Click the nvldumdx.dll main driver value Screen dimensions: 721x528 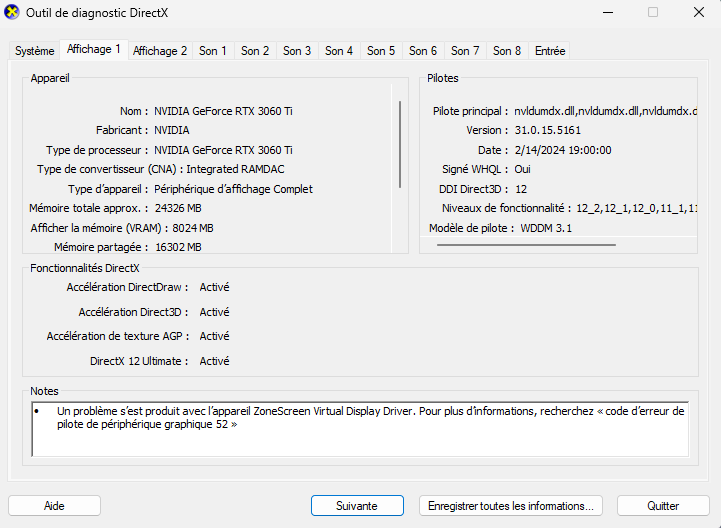pos(605,111)
